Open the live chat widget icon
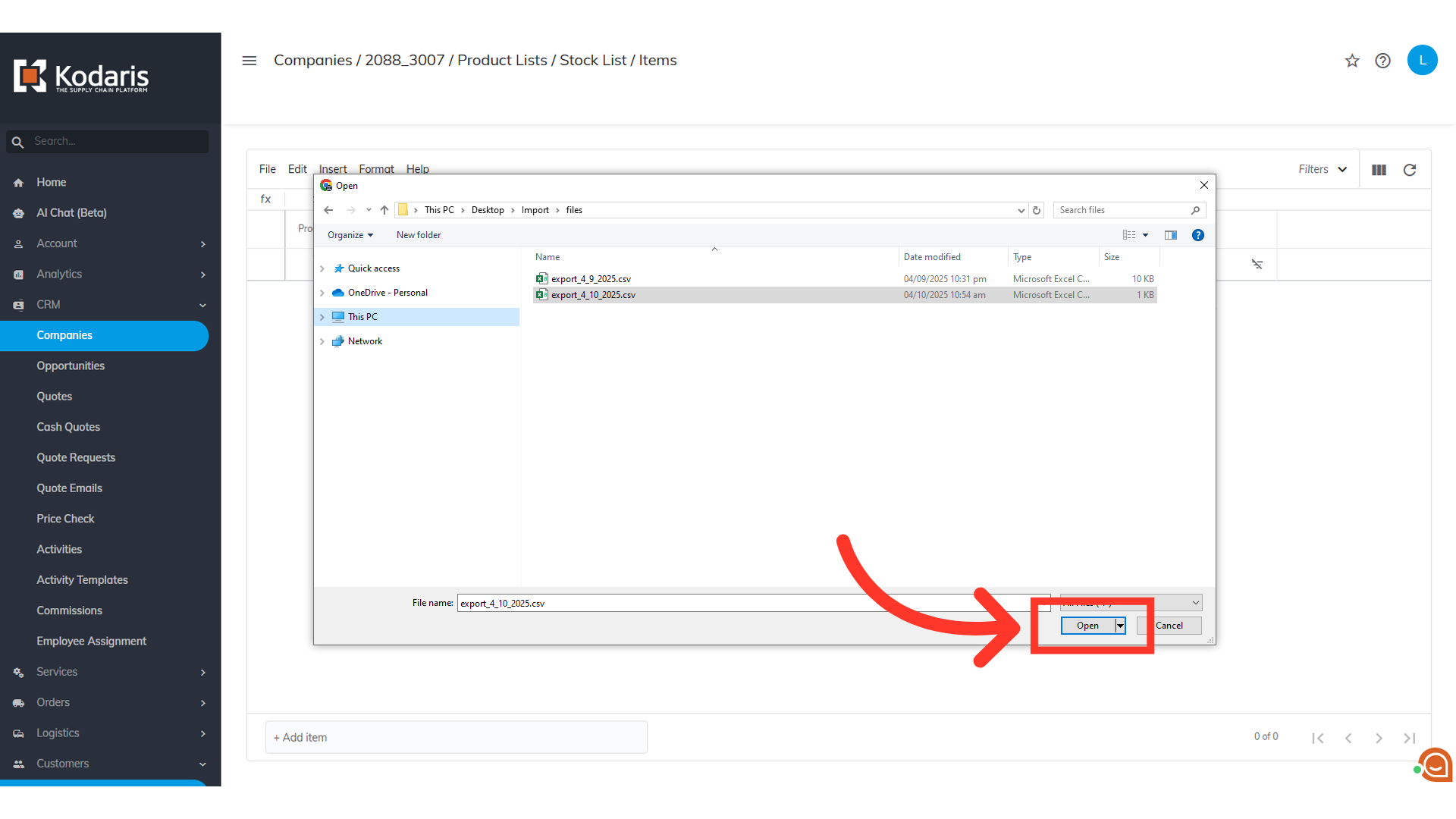 [x=1436, y=764]
